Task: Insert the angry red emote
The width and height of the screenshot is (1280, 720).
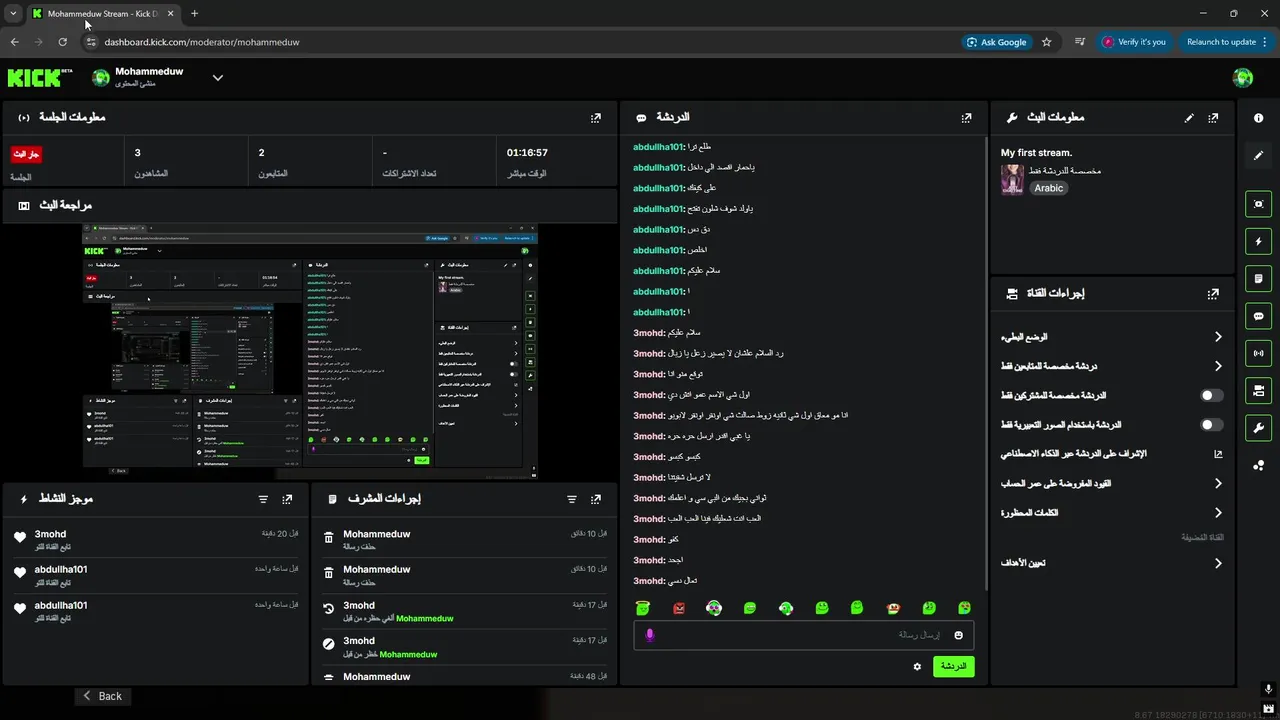Action: [x=679, y=608]
